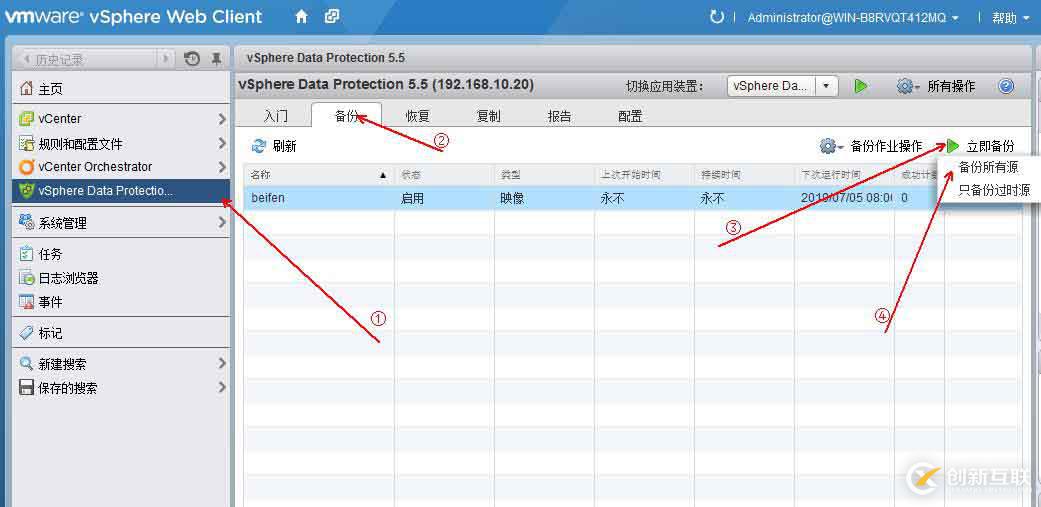Click the 刷新 refresh arrows icon
Screen dimensions: 1041x507
pos(258,146)
